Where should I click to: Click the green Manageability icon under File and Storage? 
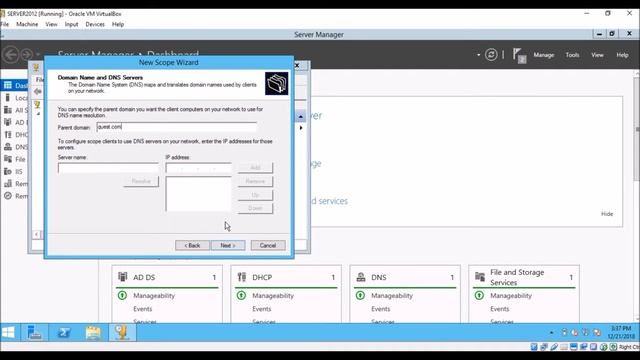[479, 295]
